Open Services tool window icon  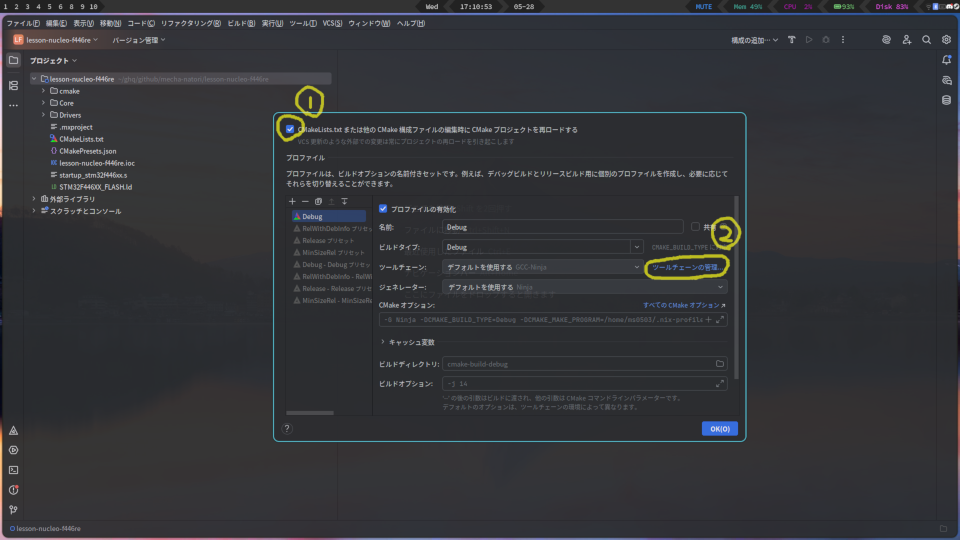(x=13, y=450)
